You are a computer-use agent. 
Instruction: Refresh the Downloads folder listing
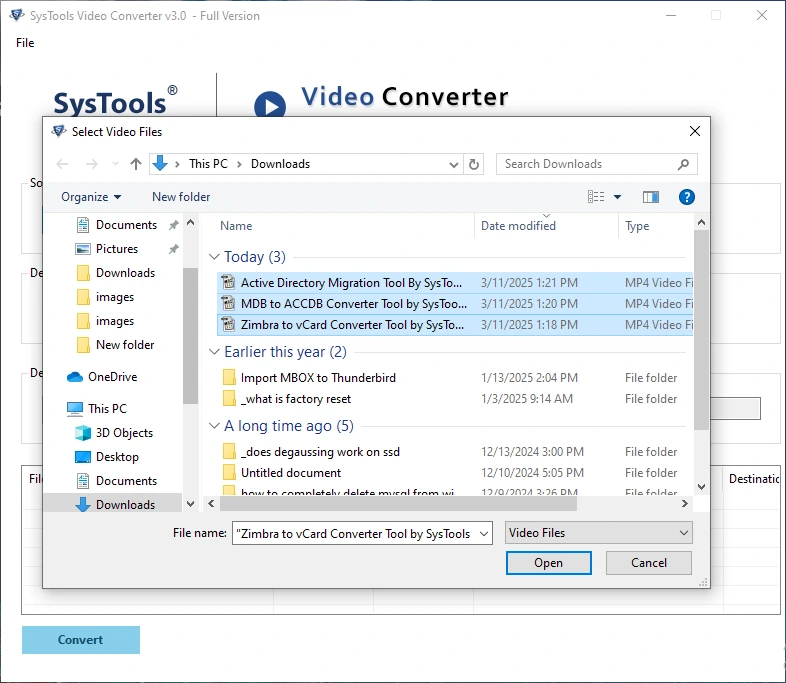click(474, 164)
